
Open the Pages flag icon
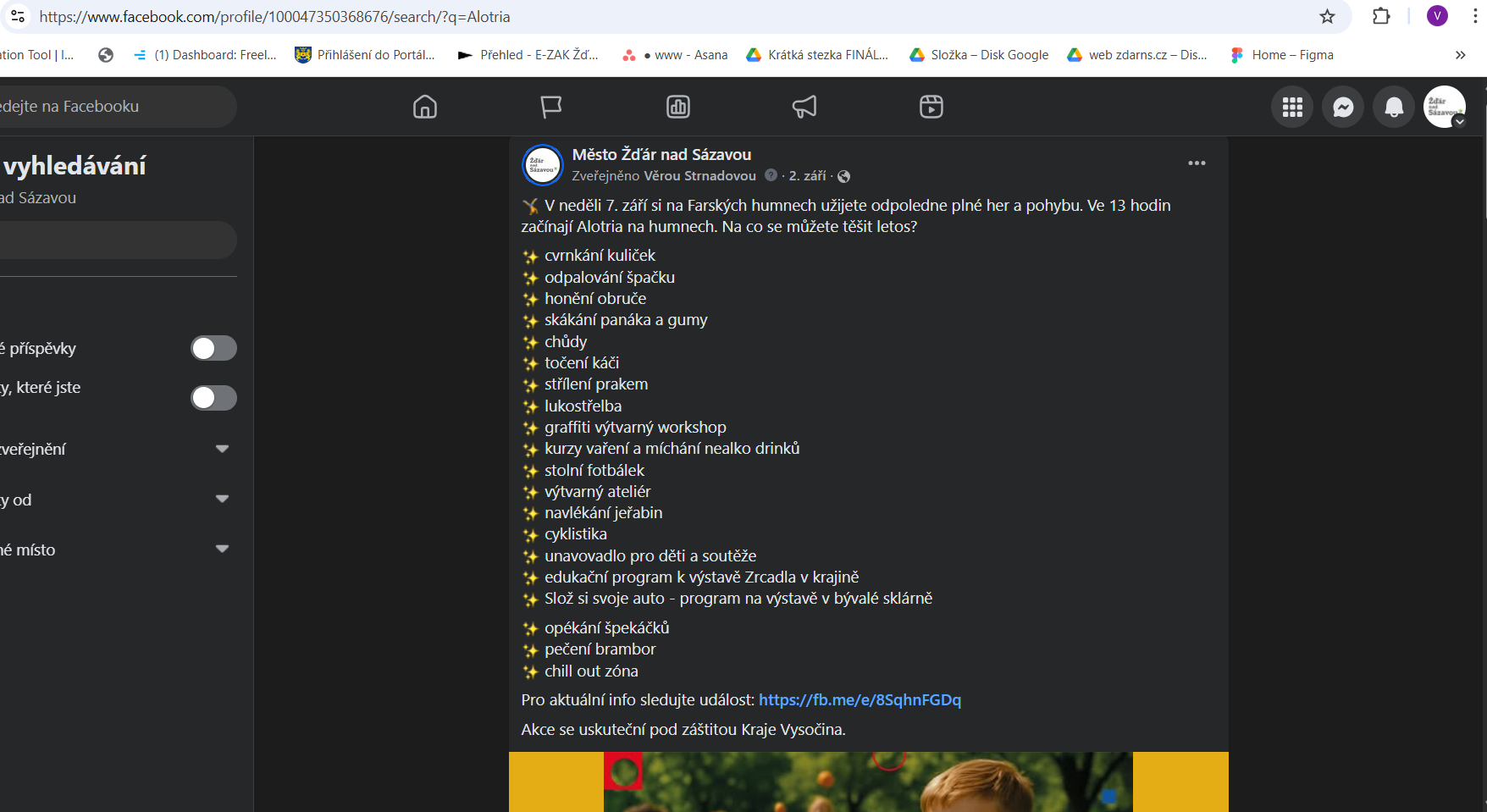click(x=551, y=107)
